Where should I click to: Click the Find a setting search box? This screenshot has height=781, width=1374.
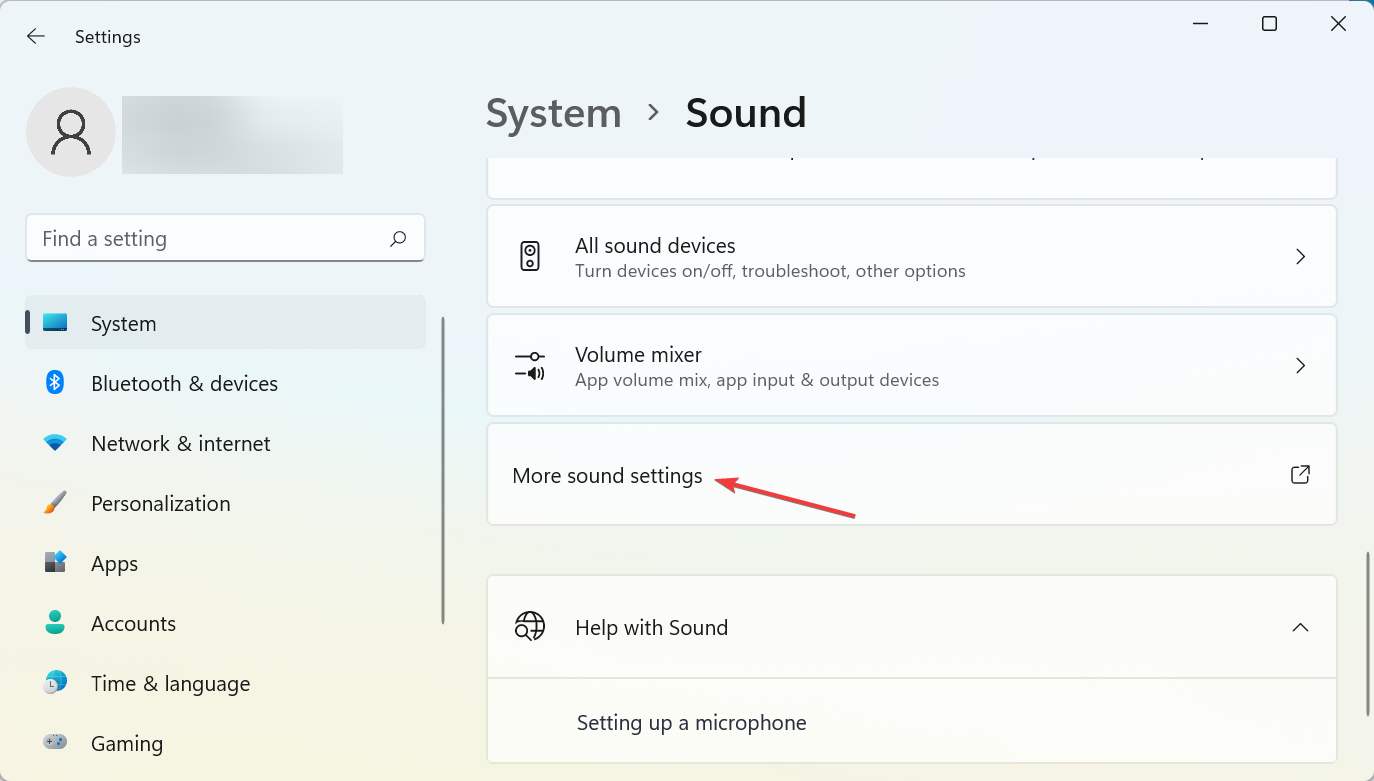[210, 239]
